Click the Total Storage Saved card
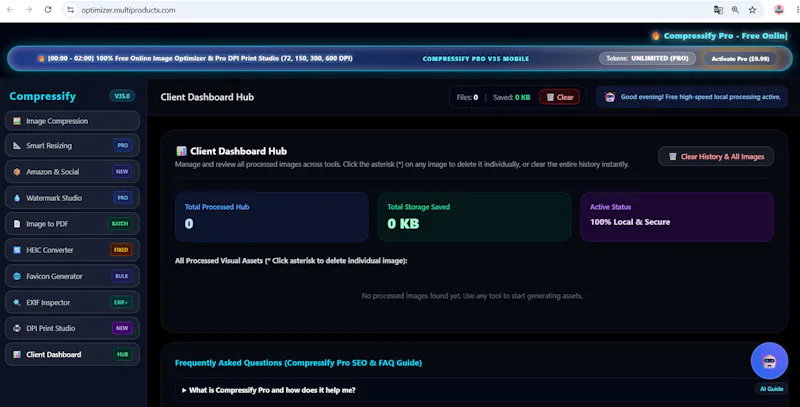 pyautogui.click(x=474, y=217)
